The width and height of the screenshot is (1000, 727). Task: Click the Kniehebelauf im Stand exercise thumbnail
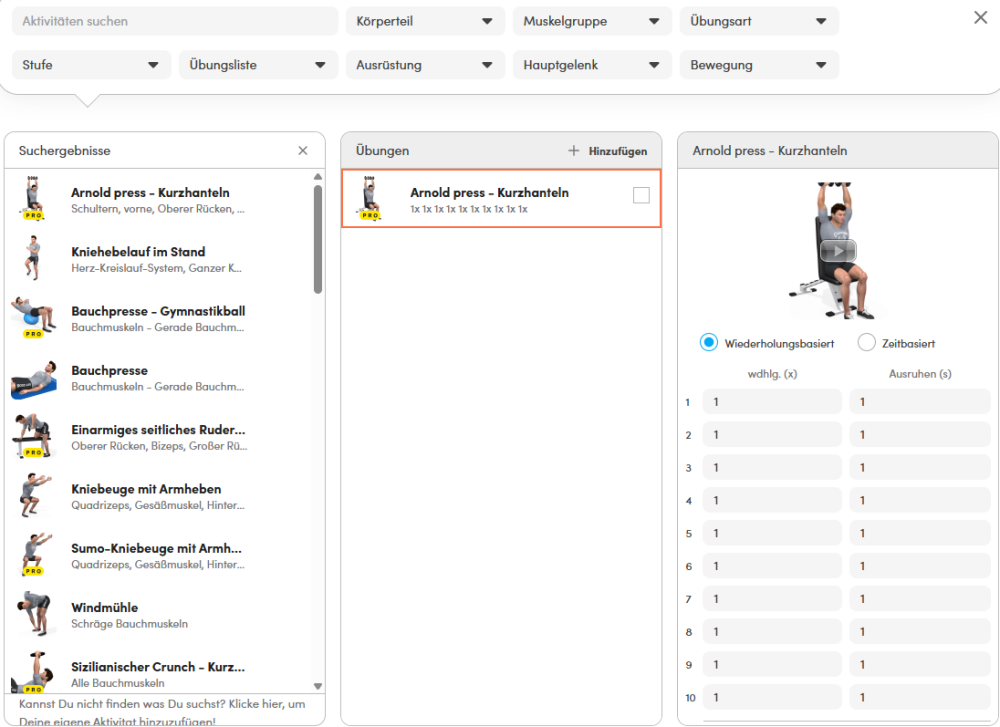(x=34, y=258)
